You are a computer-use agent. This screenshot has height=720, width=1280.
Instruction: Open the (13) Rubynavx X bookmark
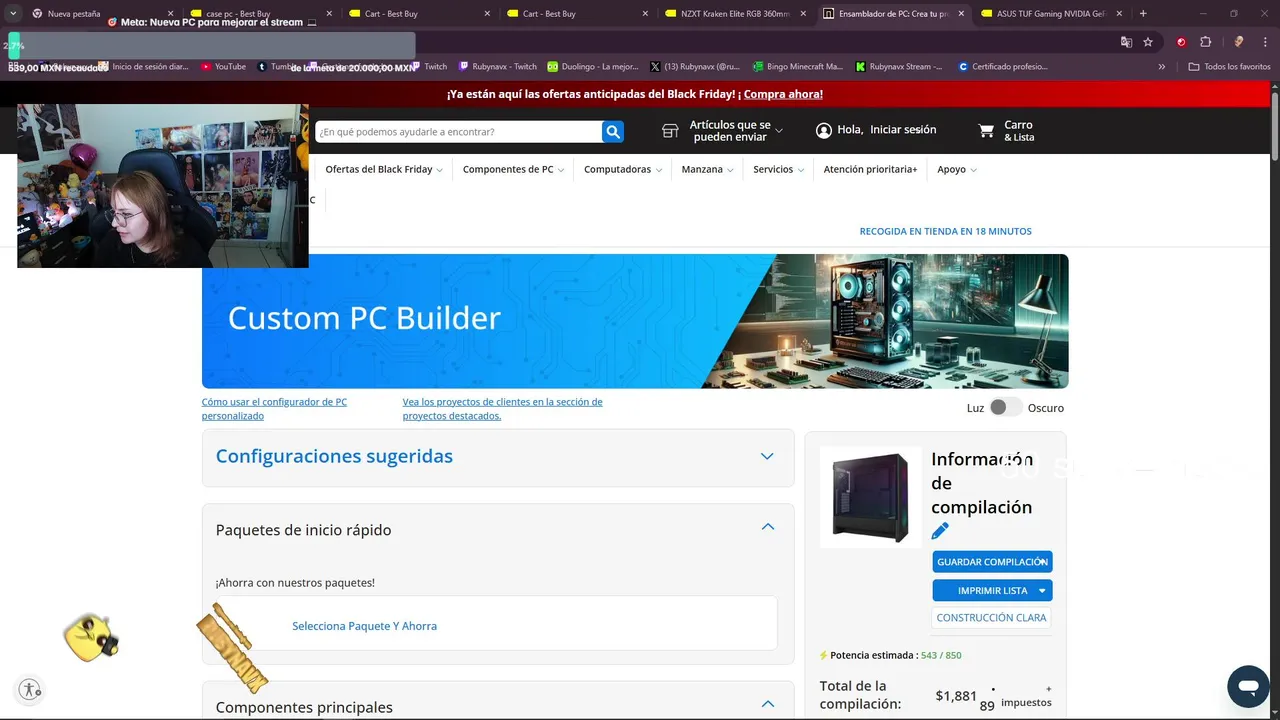click(695, 67)
